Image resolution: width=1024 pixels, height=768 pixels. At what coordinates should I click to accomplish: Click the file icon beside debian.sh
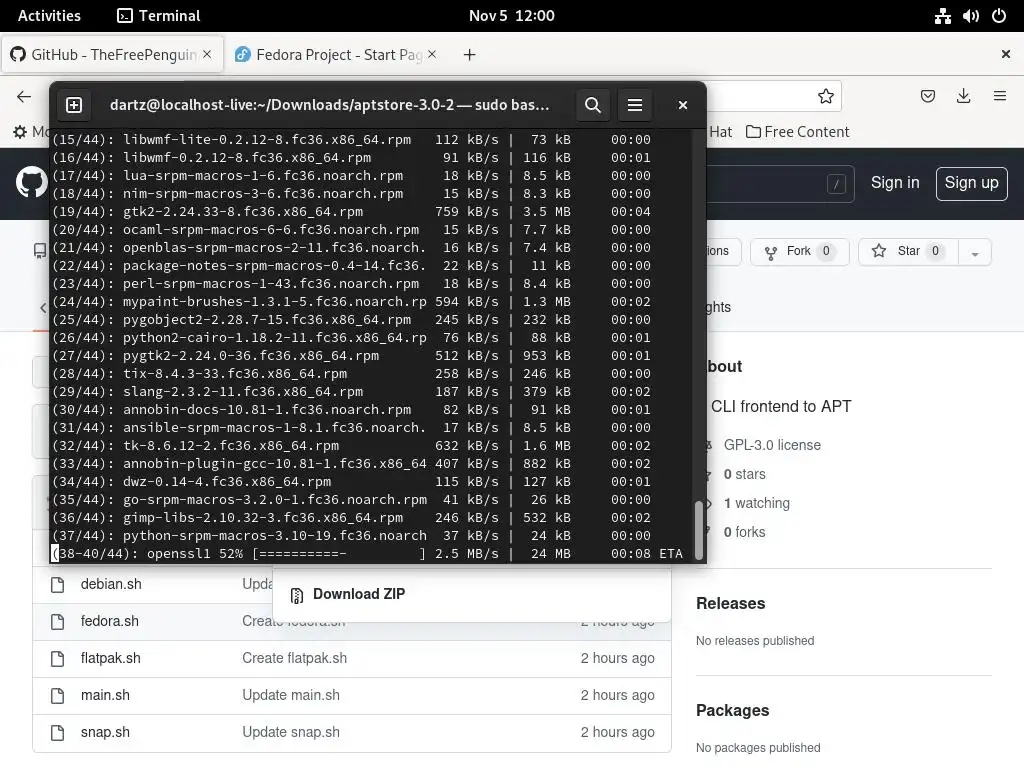point(57,584)
